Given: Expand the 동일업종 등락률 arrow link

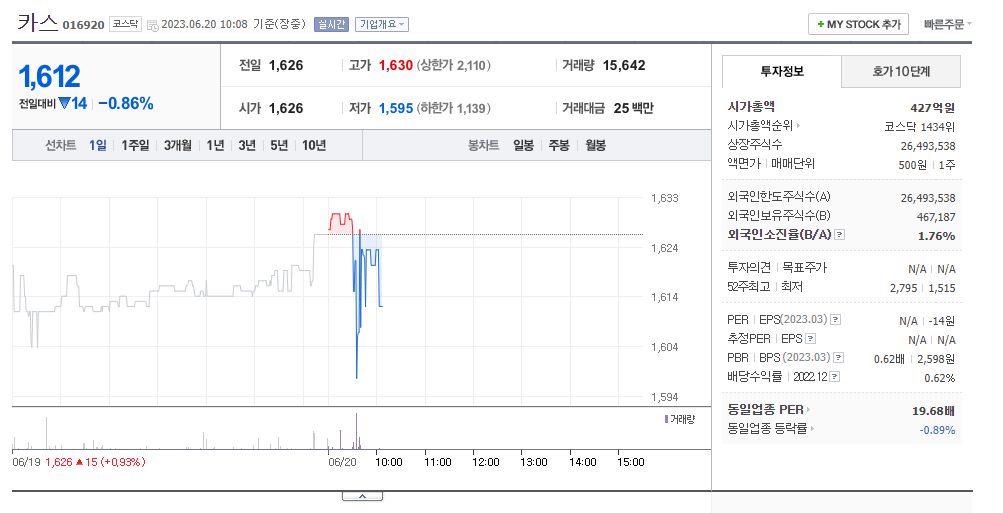Looking at the screenshot, I should 812,429.
